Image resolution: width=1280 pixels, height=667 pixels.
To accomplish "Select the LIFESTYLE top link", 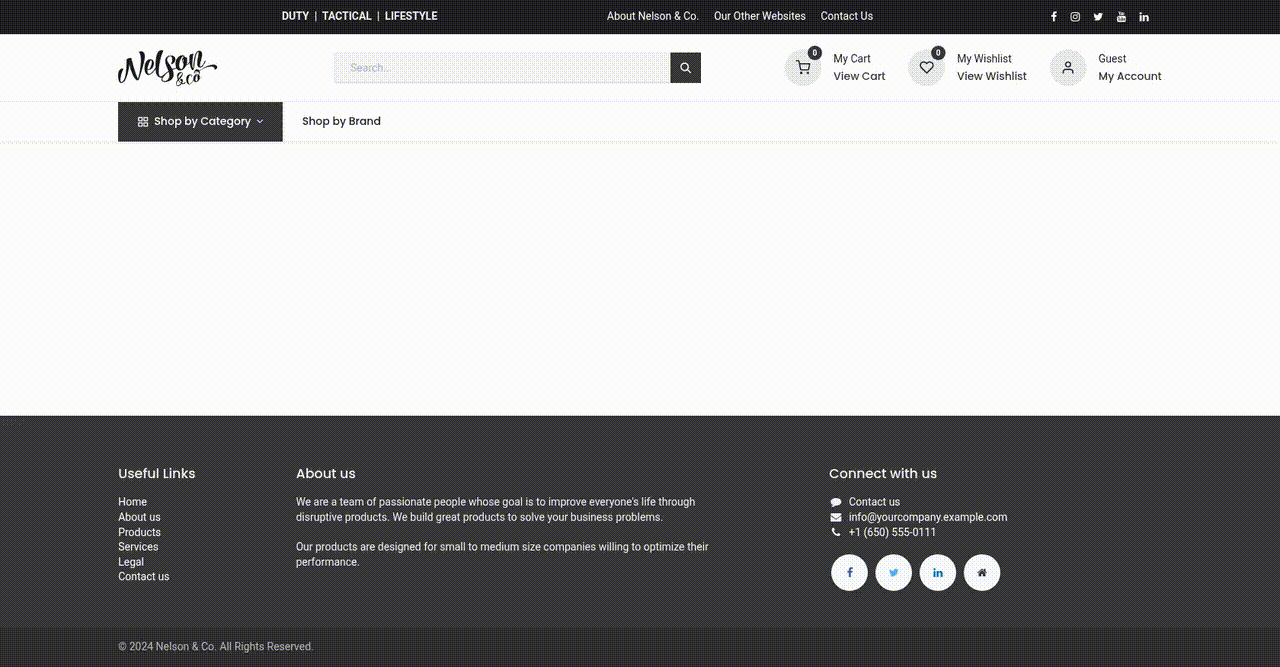I will pyautogui.click(x=411, y=16).
